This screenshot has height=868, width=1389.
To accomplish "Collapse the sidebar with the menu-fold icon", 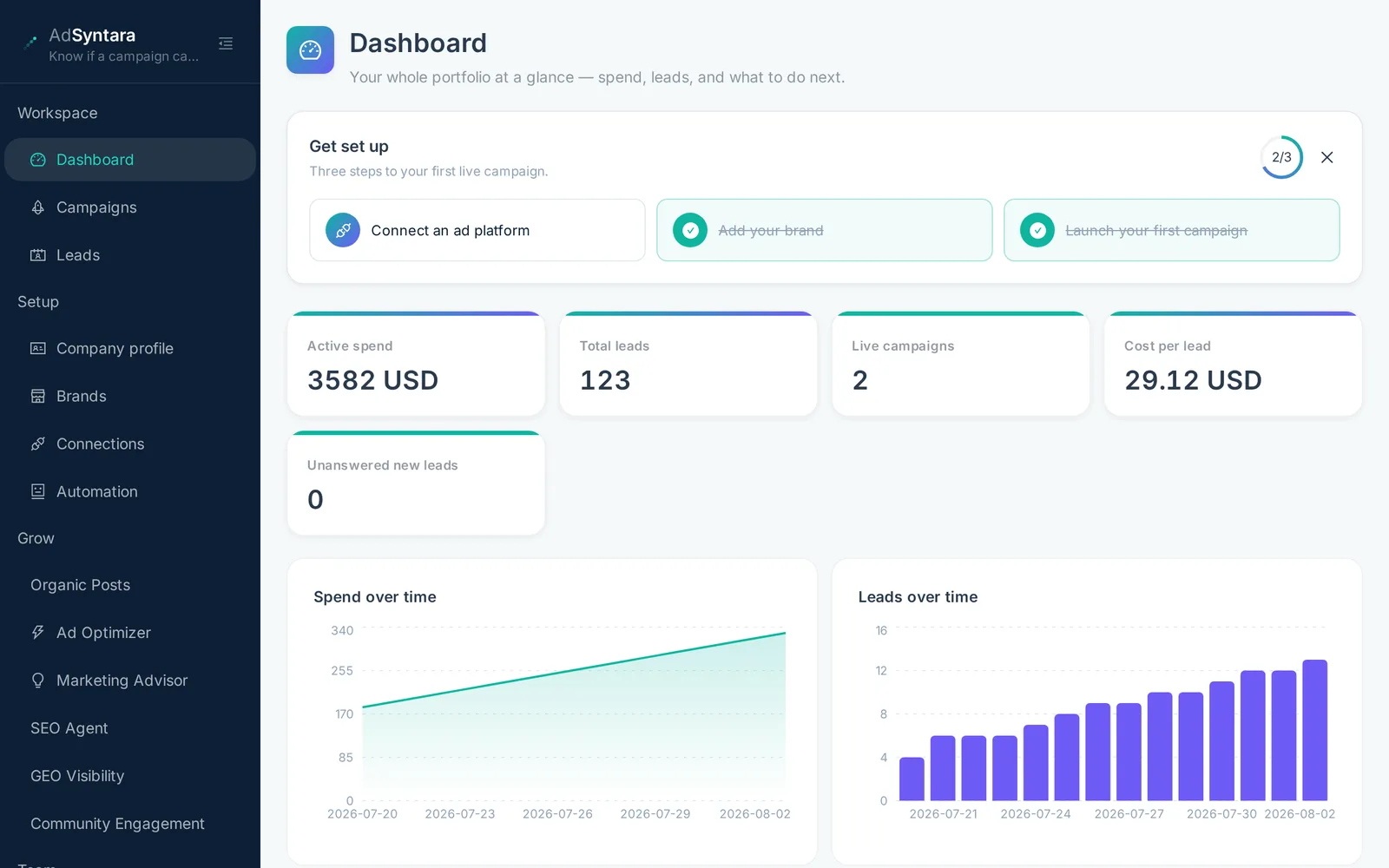I will [226, 43].
